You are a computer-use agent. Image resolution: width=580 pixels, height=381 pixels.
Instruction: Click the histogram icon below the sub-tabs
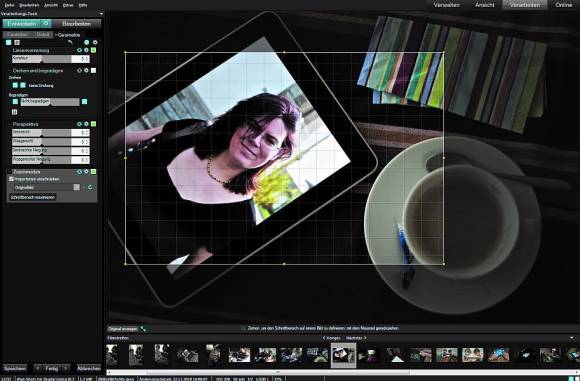pos(17,43)
